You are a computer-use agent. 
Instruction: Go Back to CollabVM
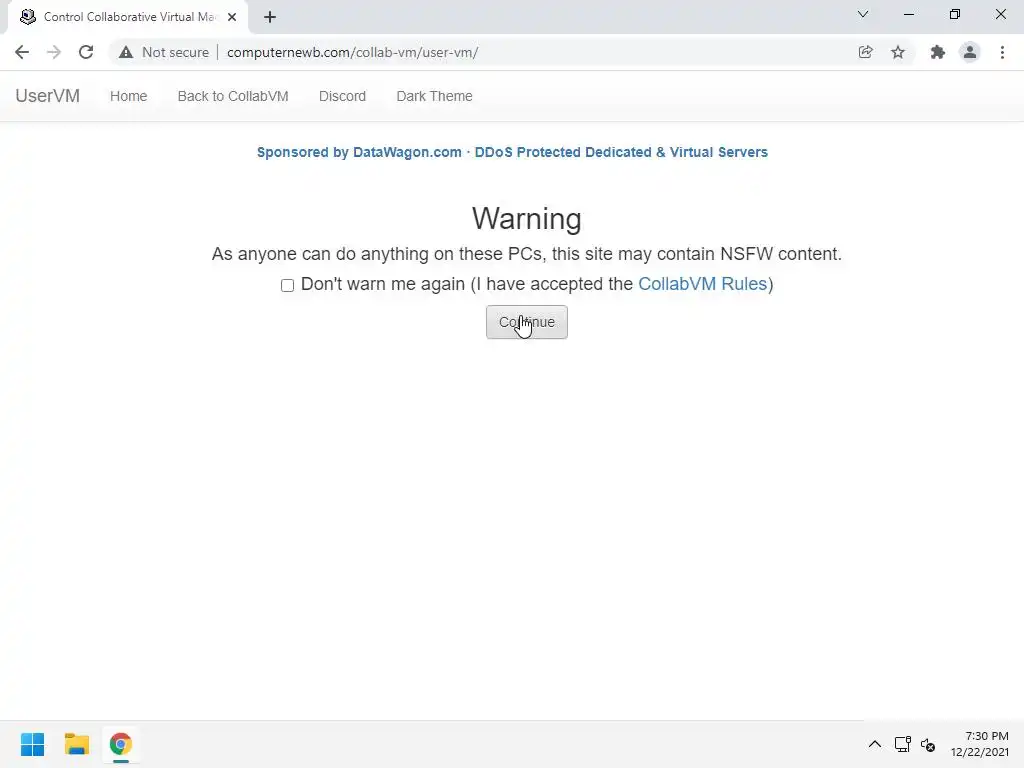click(233, 96)
